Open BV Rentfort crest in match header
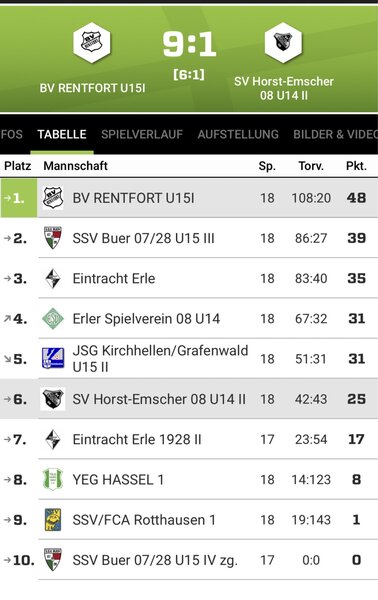This screenshot has width=378, height=600. [x=92, y=42]
